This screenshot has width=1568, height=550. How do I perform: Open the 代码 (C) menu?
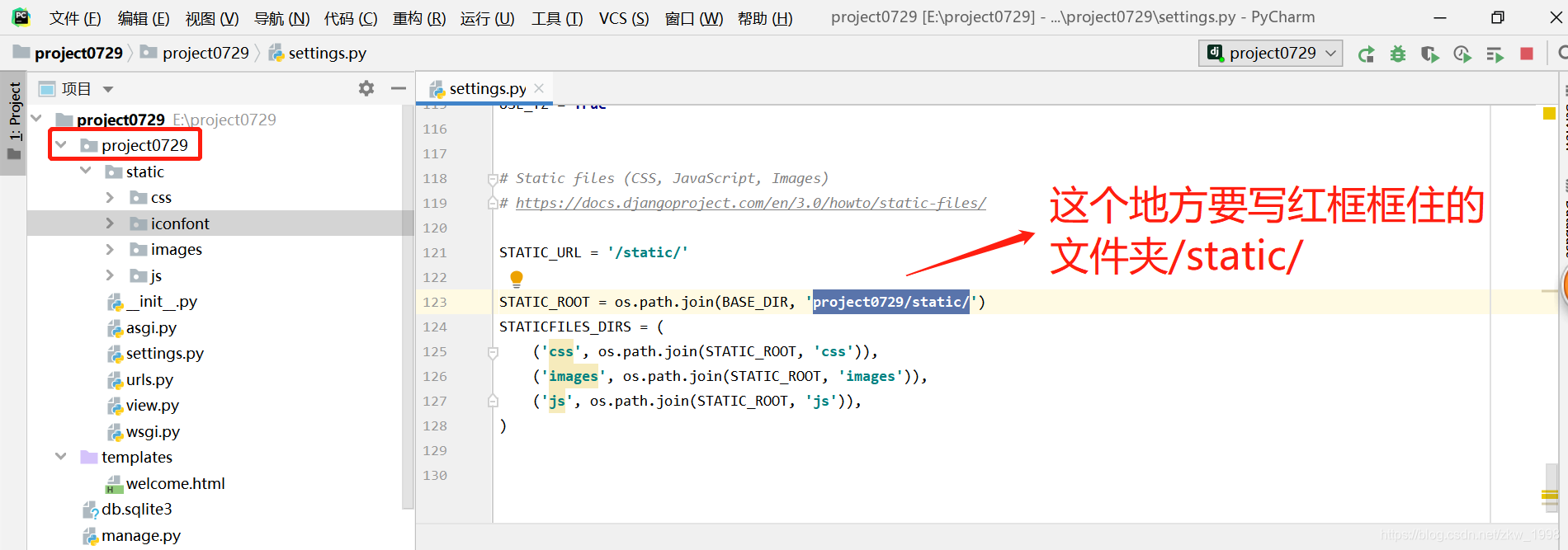click(x=351, y=18)
